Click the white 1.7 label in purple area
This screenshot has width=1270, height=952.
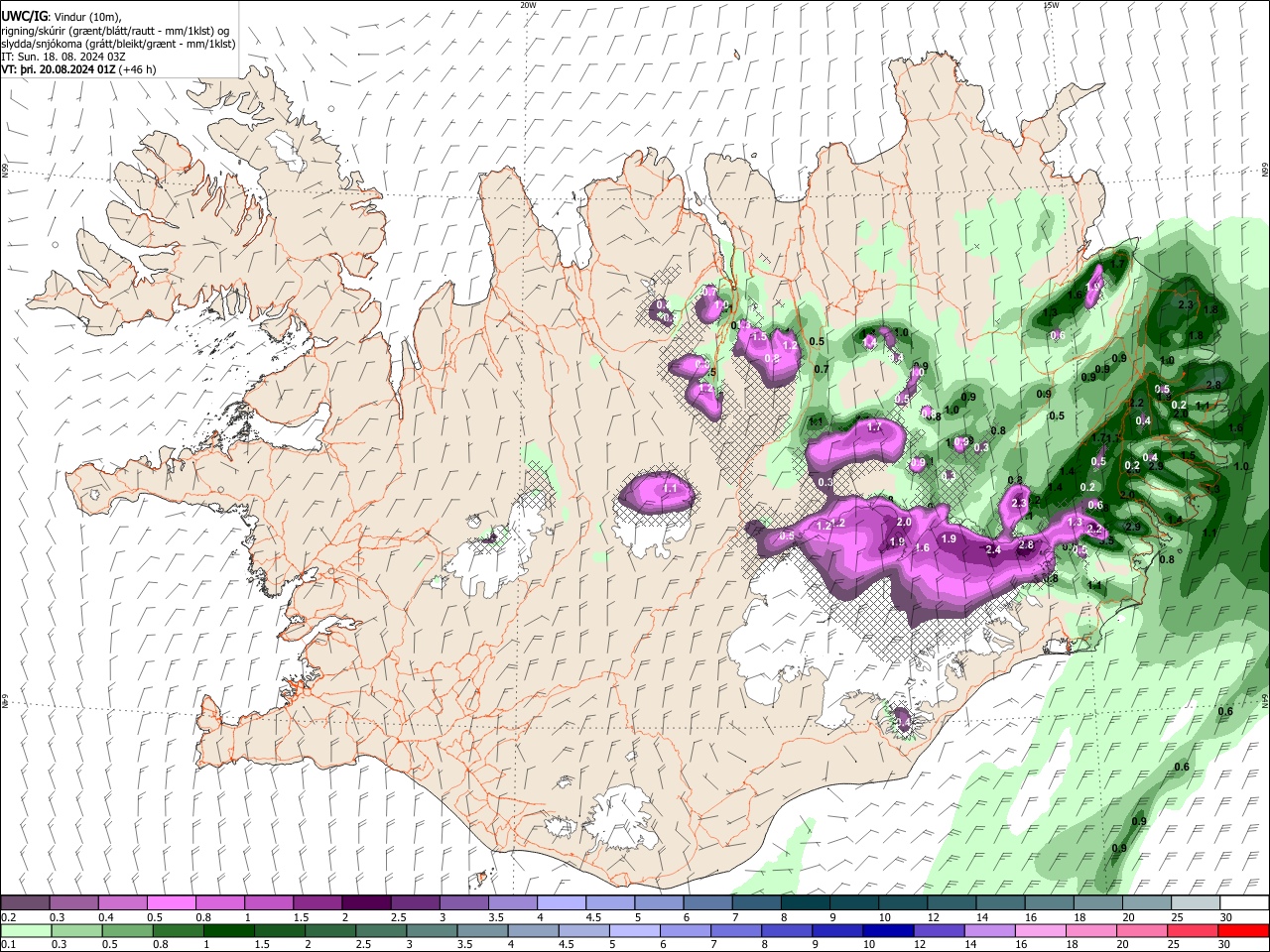click(874, 427)
